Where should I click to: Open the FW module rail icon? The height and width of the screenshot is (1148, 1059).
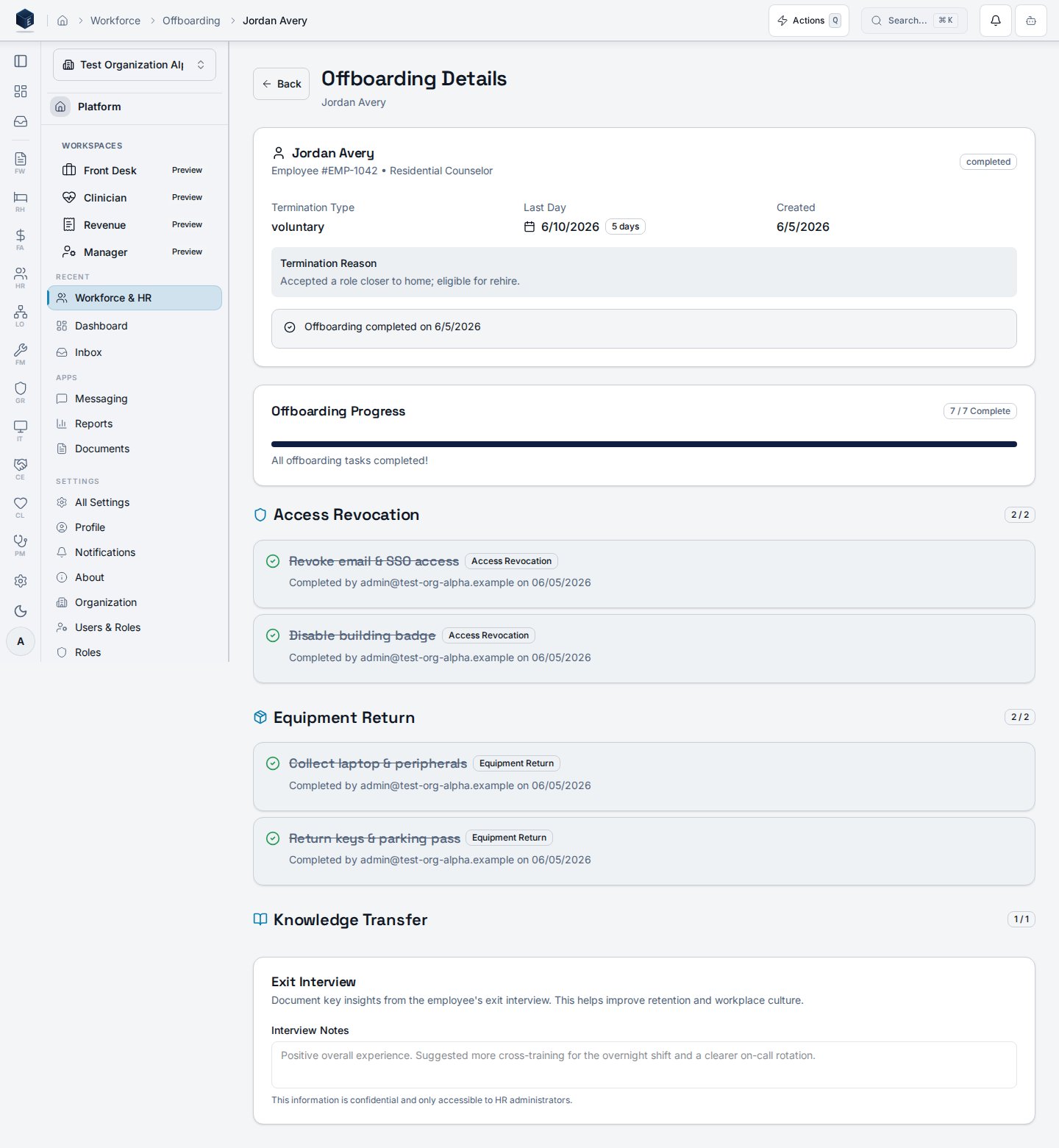[21, 163]
